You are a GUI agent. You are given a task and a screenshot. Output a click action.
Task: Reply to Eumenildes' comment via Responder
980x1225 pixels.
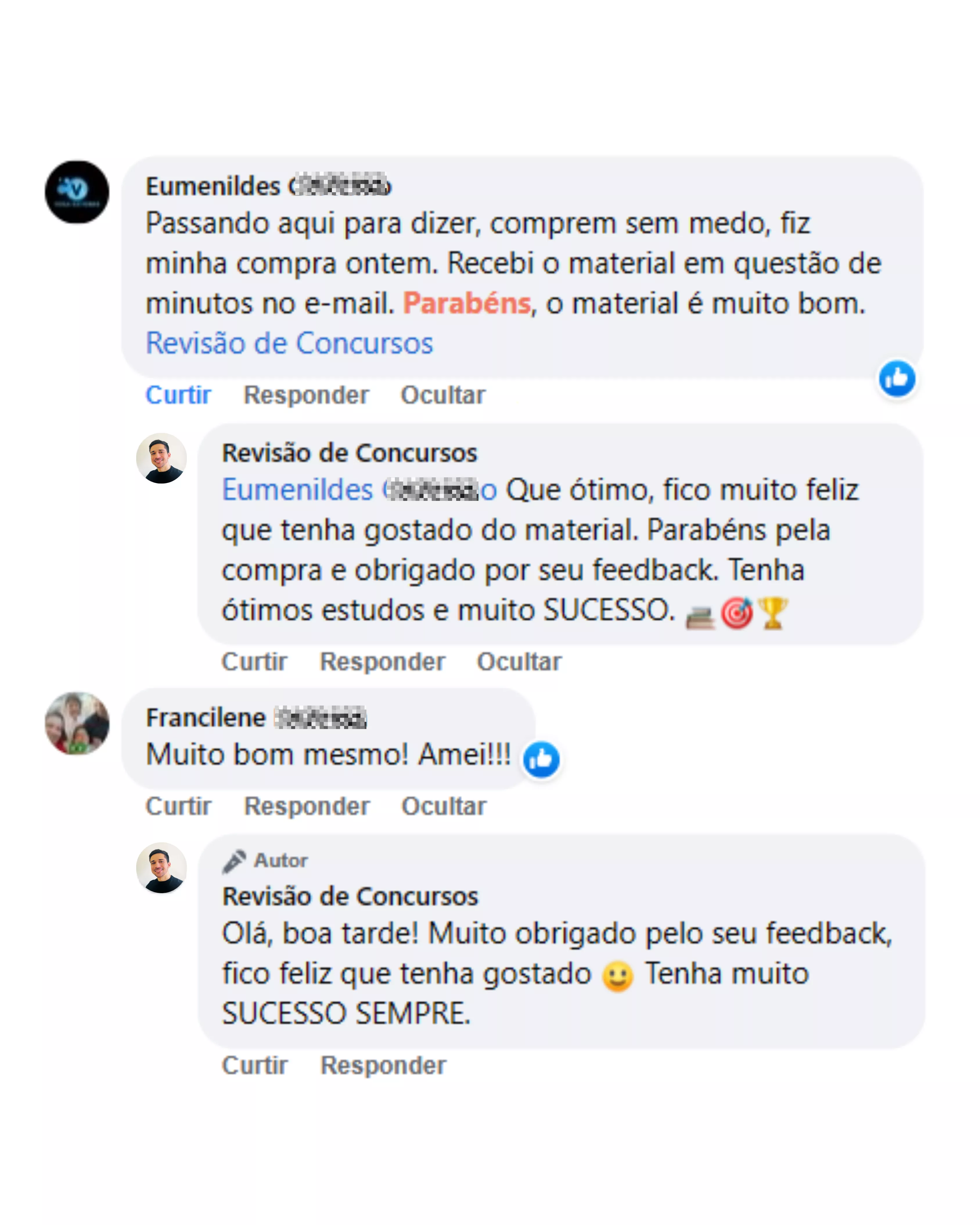[x=306, y=395]
